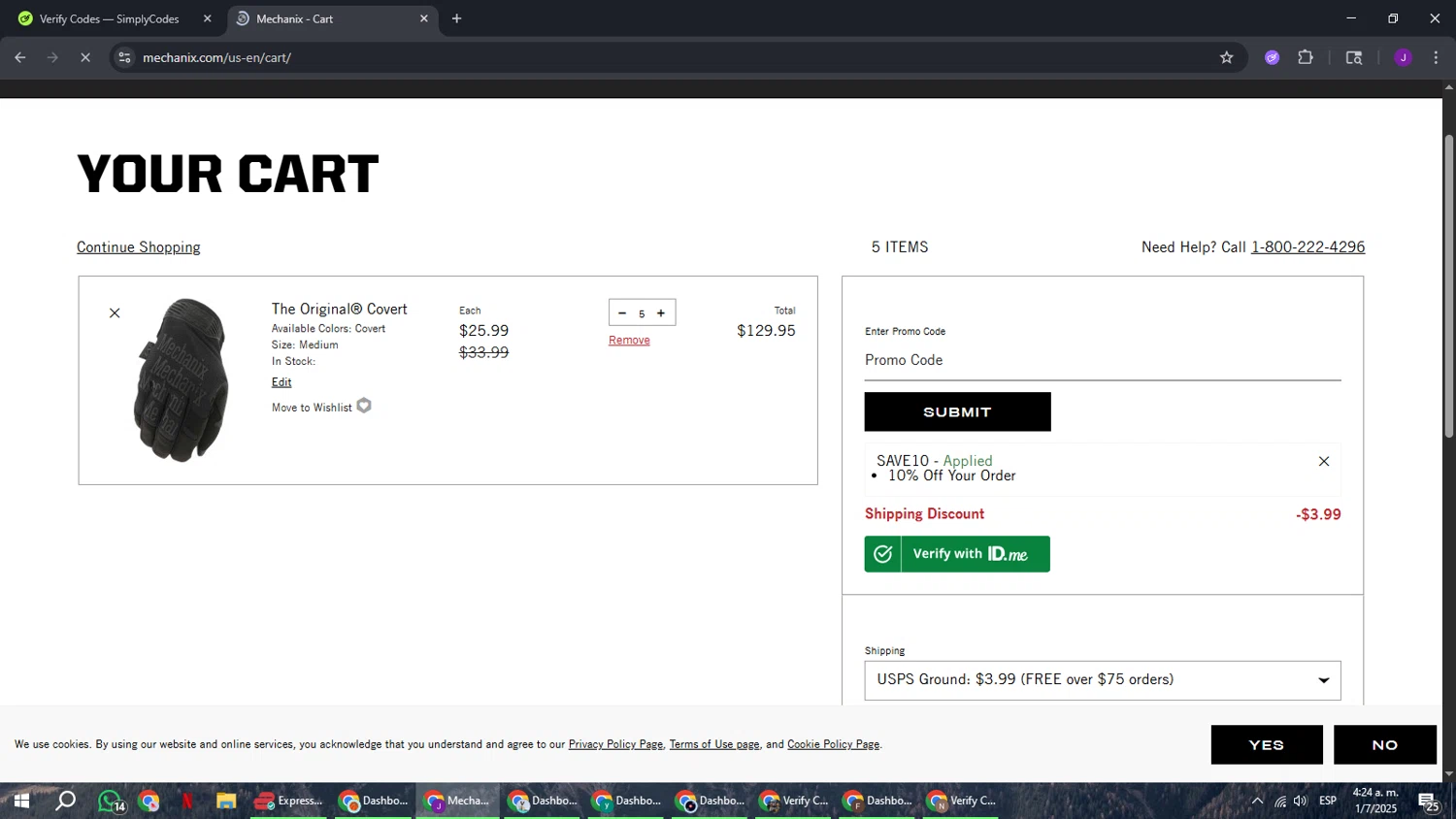The image size is (1456, 819).
Task: Click the address bar URL mechanix.com/us-en/cart/
Action: tap(216, 57)
